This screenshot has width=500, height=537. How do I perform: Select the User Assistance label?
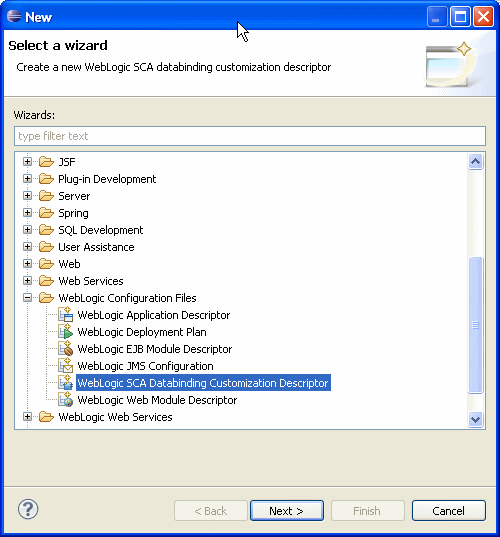pyautogui.click(x=96, y=247)
